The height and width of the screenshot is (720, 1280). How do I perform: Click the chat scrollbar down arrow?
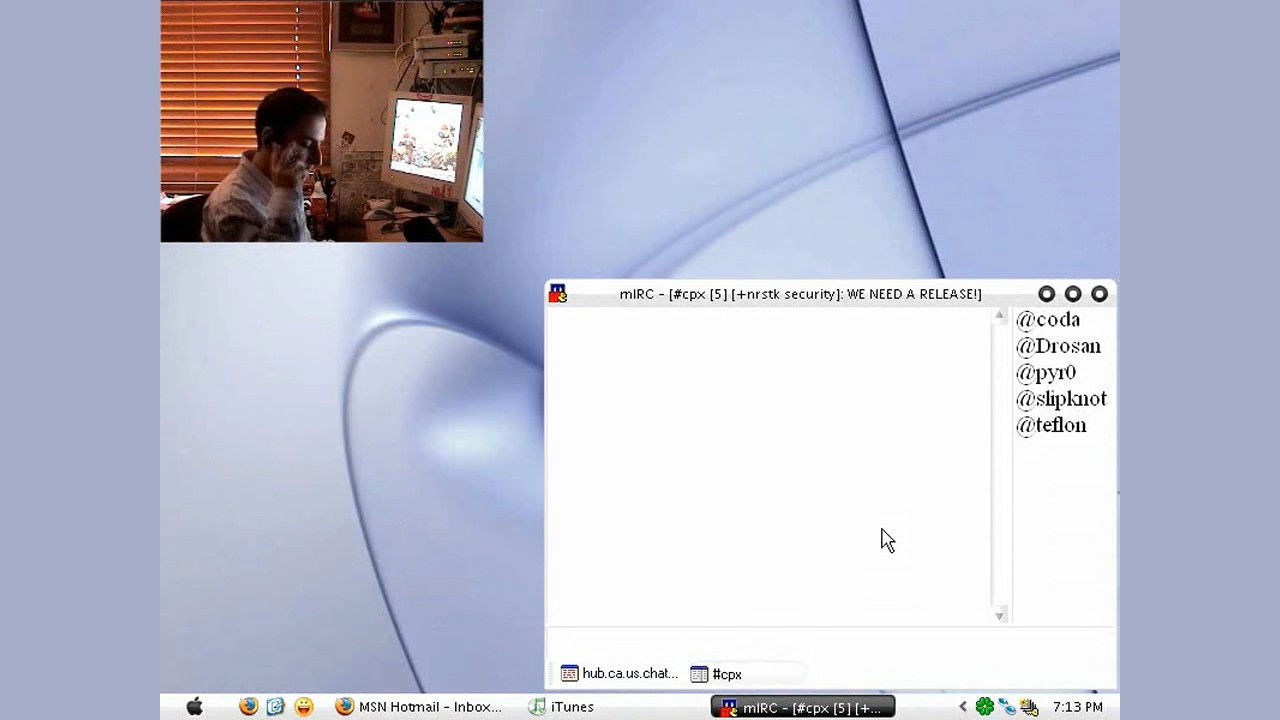(999, 616)
